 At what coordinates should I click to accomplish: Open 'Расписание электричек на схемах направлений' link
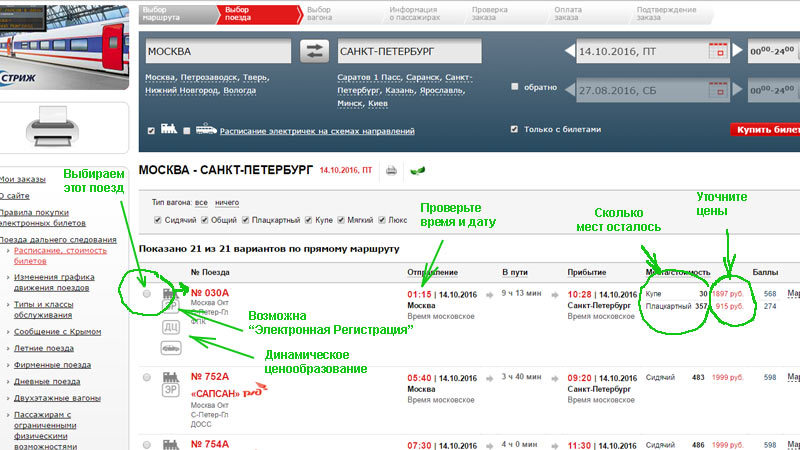(317, 131)
